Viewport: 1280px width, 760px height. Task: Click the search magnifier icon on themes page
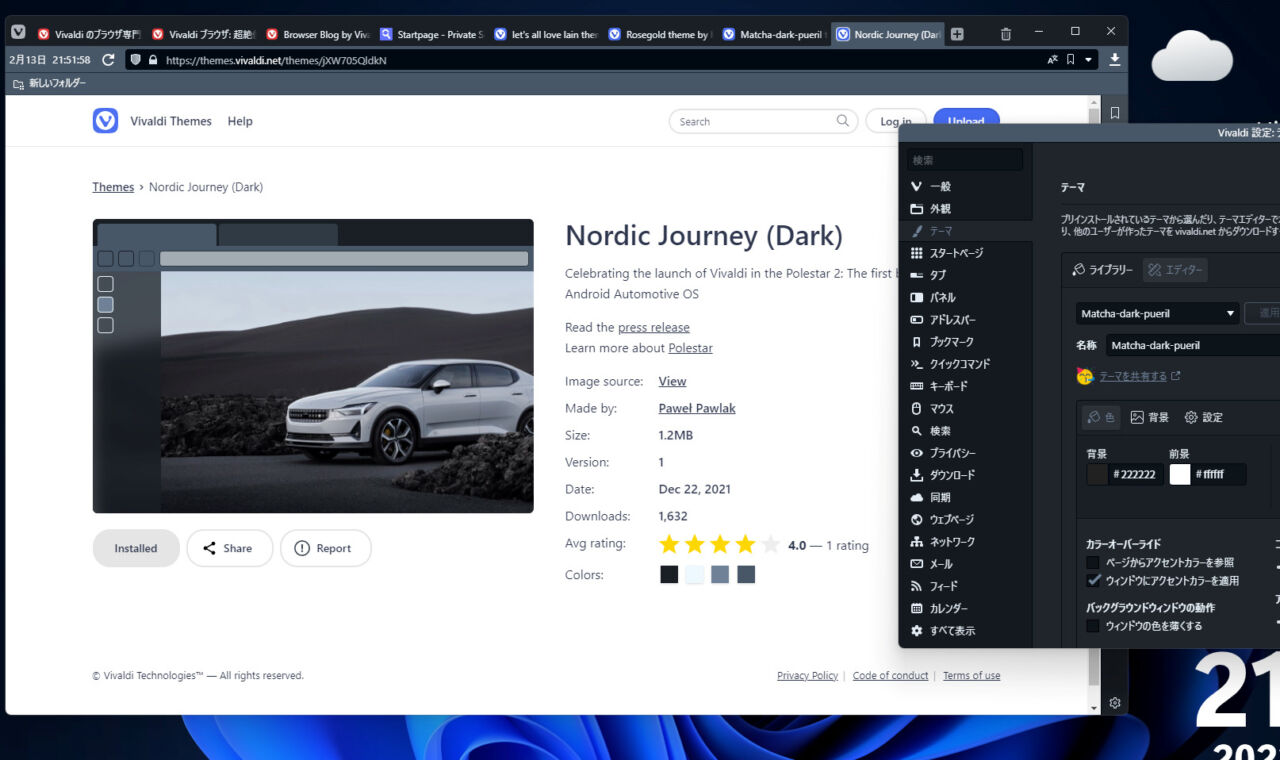coord(843,121)
